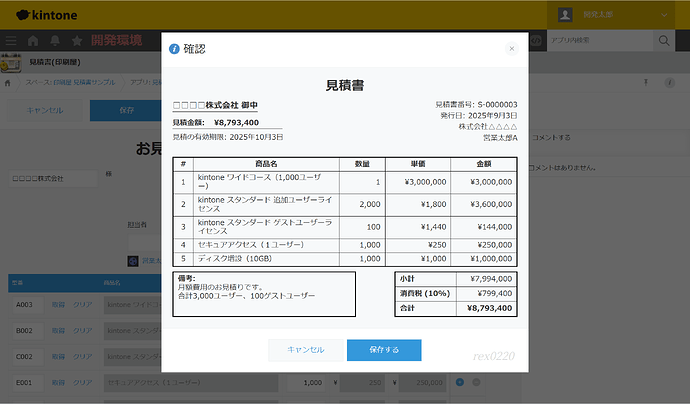Remove the E001 row with the minus icon
690x404 pixels.
pos(476,382)
